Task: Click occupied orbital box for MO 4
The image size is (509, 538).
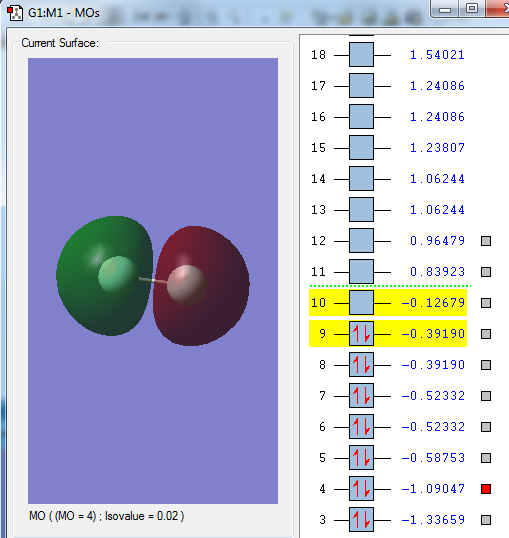Action: click(x=361, y=489)
